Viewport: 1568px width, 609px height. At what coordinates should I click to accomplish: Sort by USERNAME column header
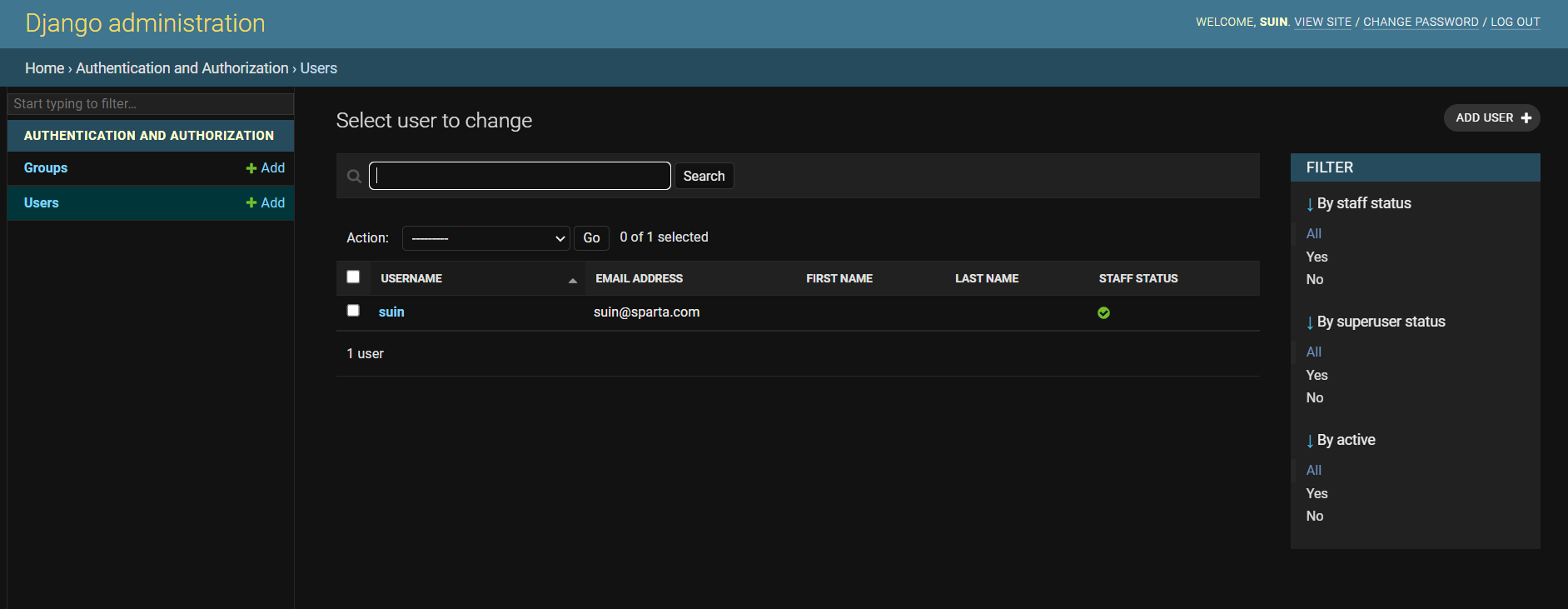(411, 278)
